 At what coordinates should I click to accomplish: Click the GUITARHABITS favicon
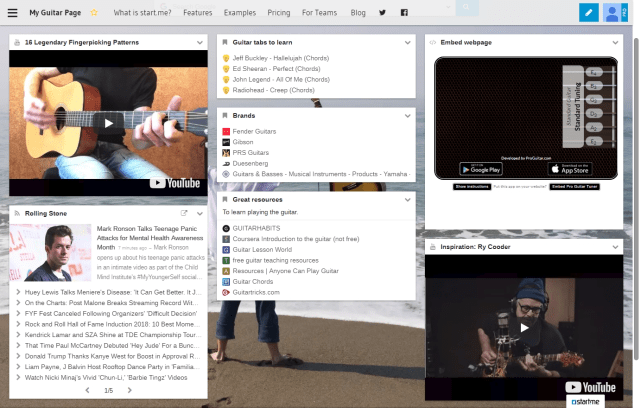click(226, 228)
